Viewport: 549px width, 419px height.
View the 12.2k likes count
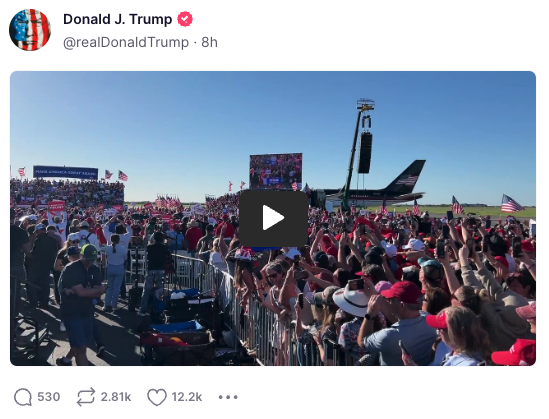(x=187, y=397)
